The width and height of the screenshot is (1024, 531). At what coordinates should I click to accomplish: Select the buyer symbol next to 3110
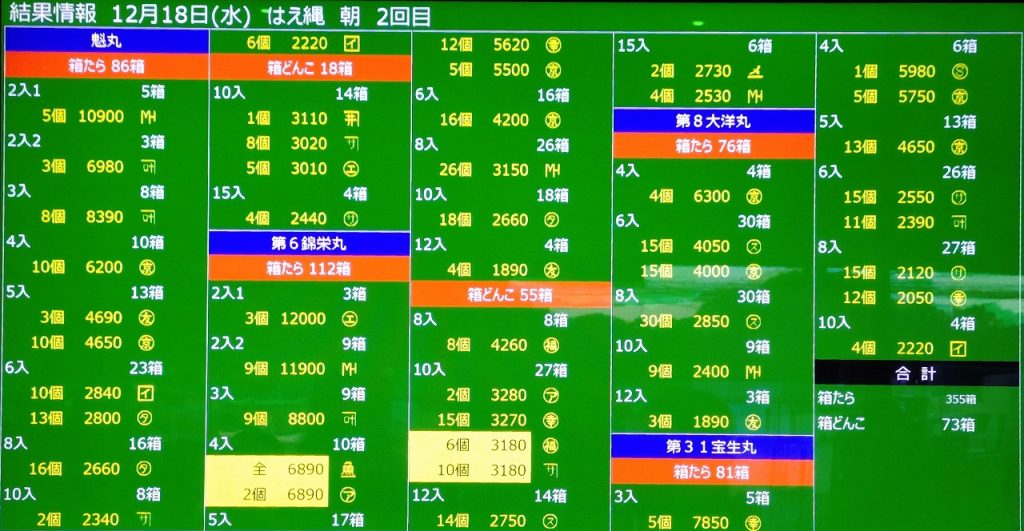click(x=351, y=118)
